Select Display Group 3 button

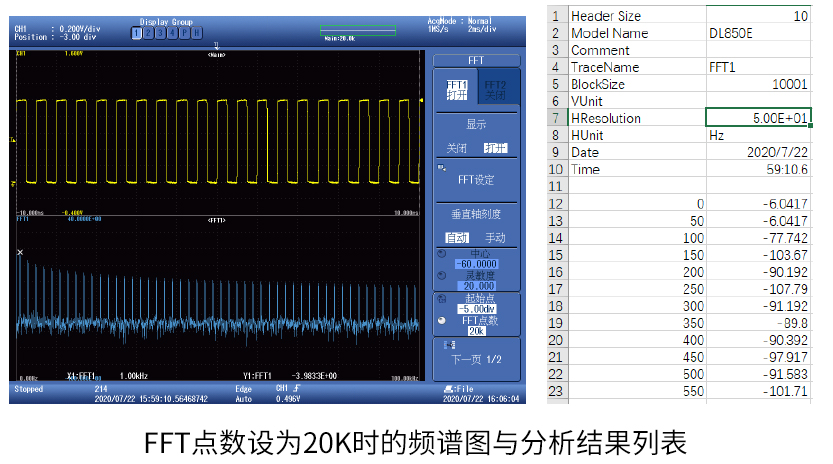(x=160, y=33)
